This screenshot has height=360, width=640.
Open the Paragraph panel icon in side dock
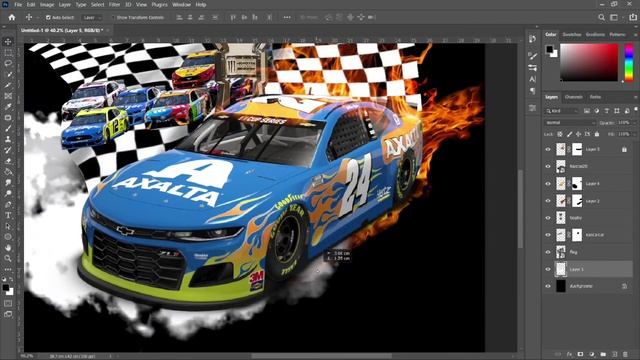coord(532,91)
